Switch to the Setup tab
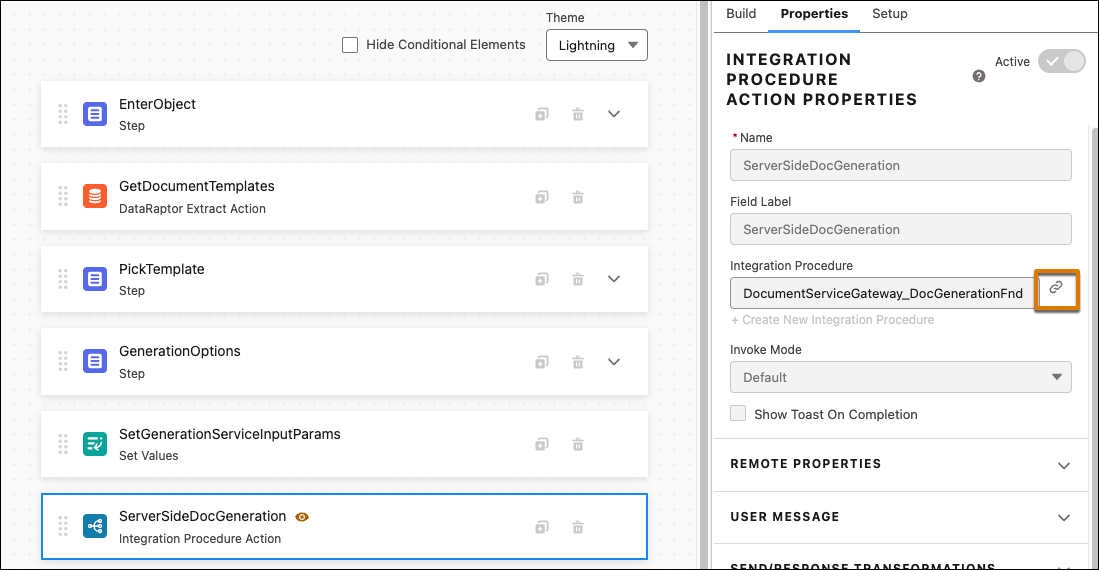1099x570 pixels. [889, 14]
